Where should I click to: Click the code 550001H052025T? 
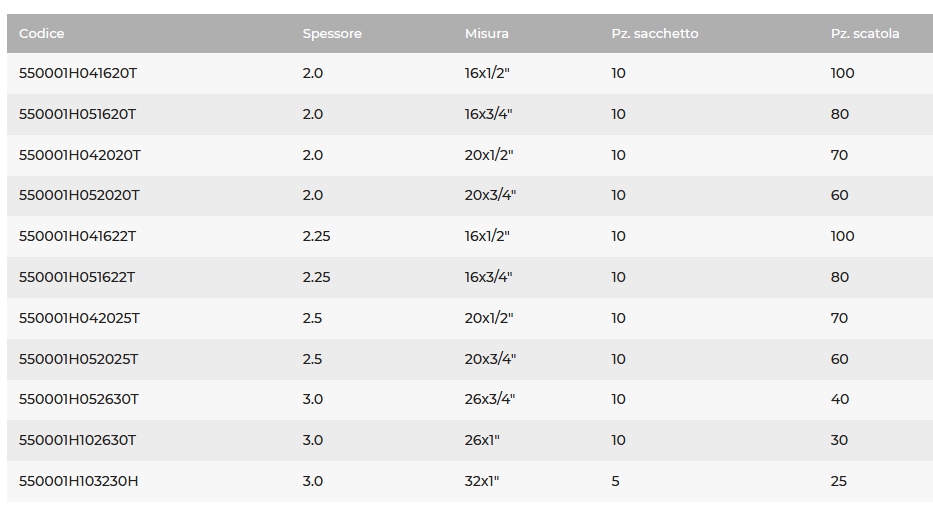pos(79,359)
